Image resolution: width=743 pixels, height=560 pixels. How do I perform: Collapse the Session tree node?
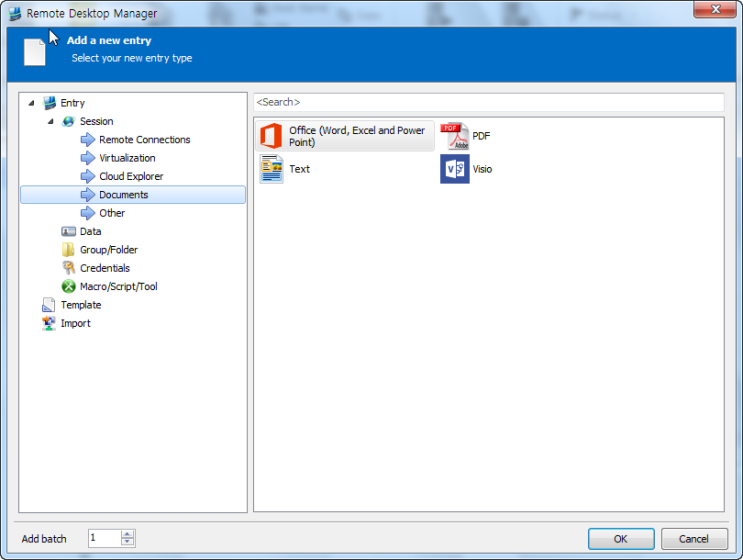(51, 121)
